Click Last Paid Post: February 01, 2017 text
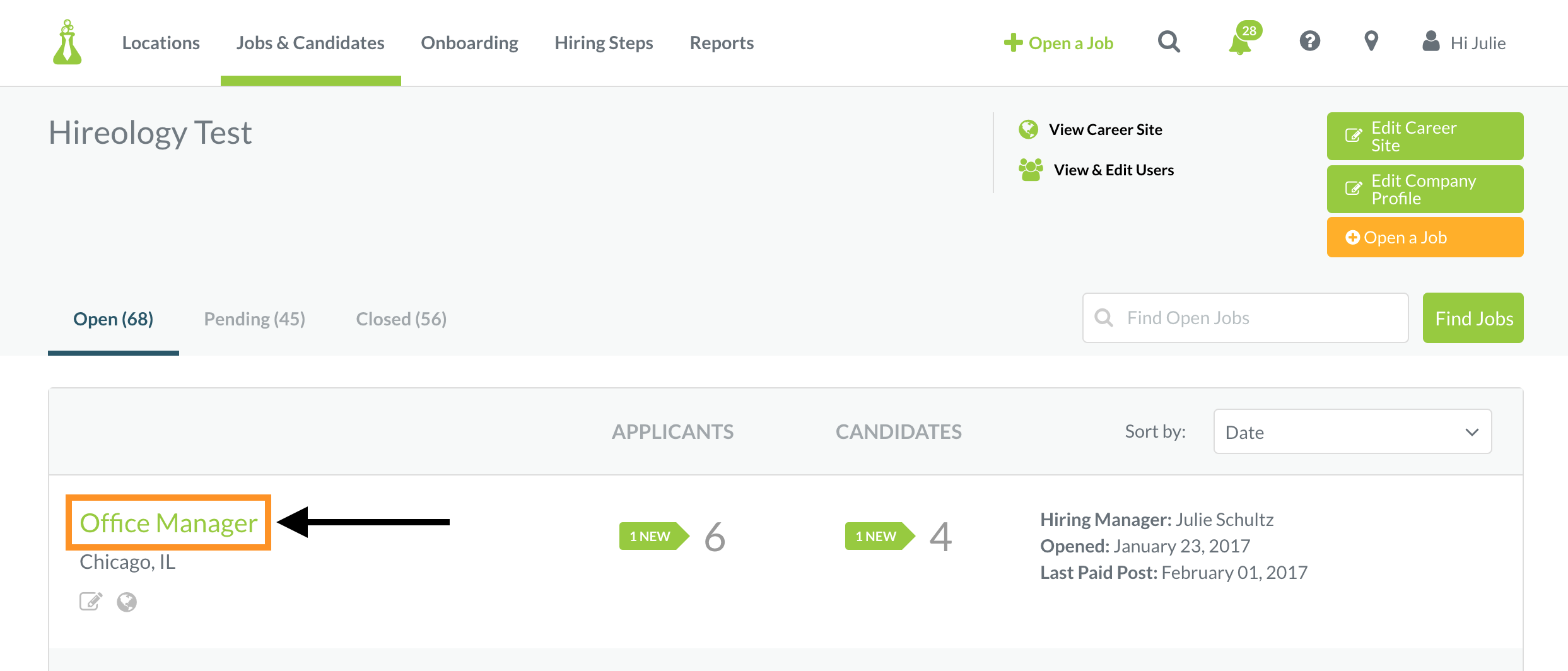Screen dimensions: 1568x671 tap(1174, 572)
